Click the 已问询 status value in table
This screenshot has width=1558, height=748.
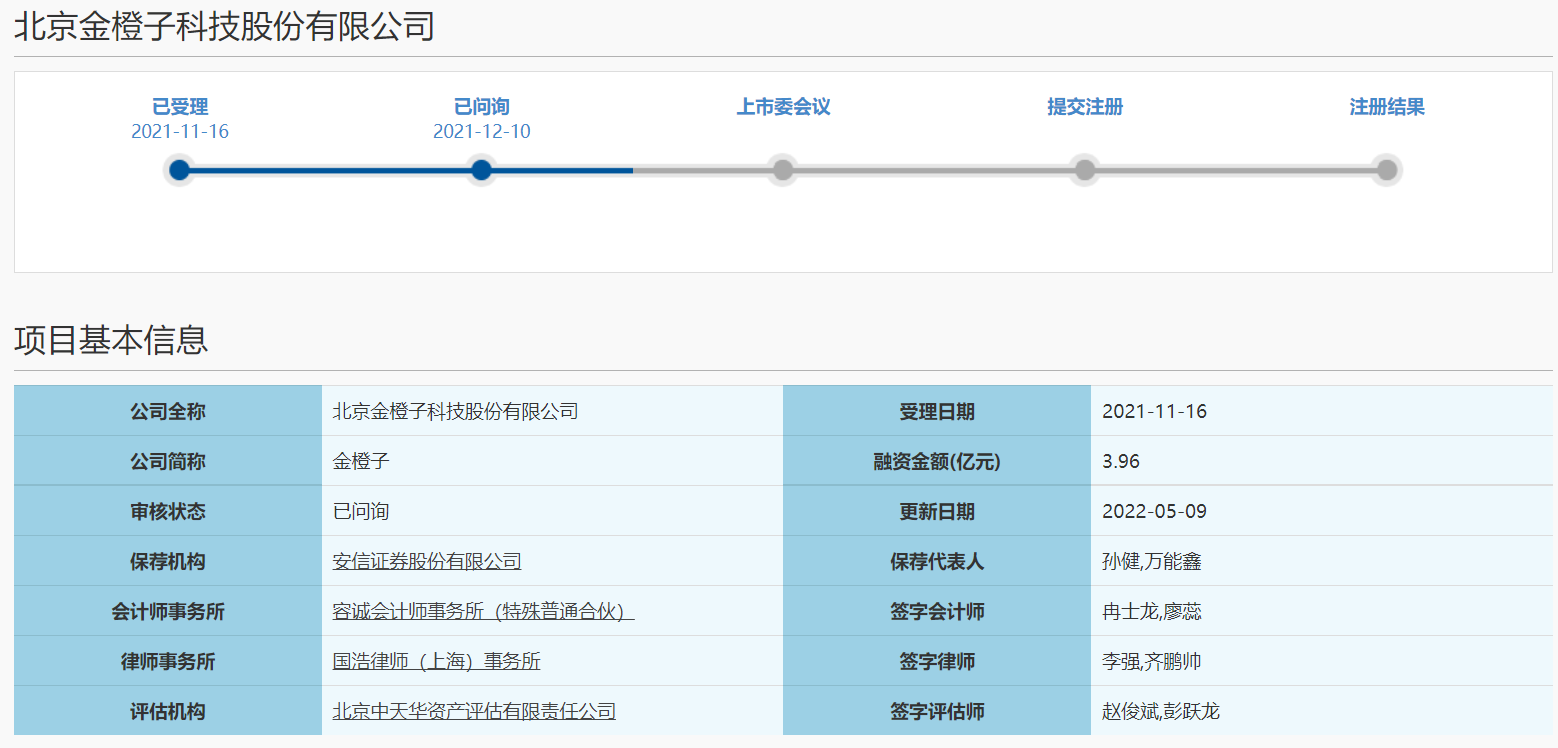pos(361,511)
